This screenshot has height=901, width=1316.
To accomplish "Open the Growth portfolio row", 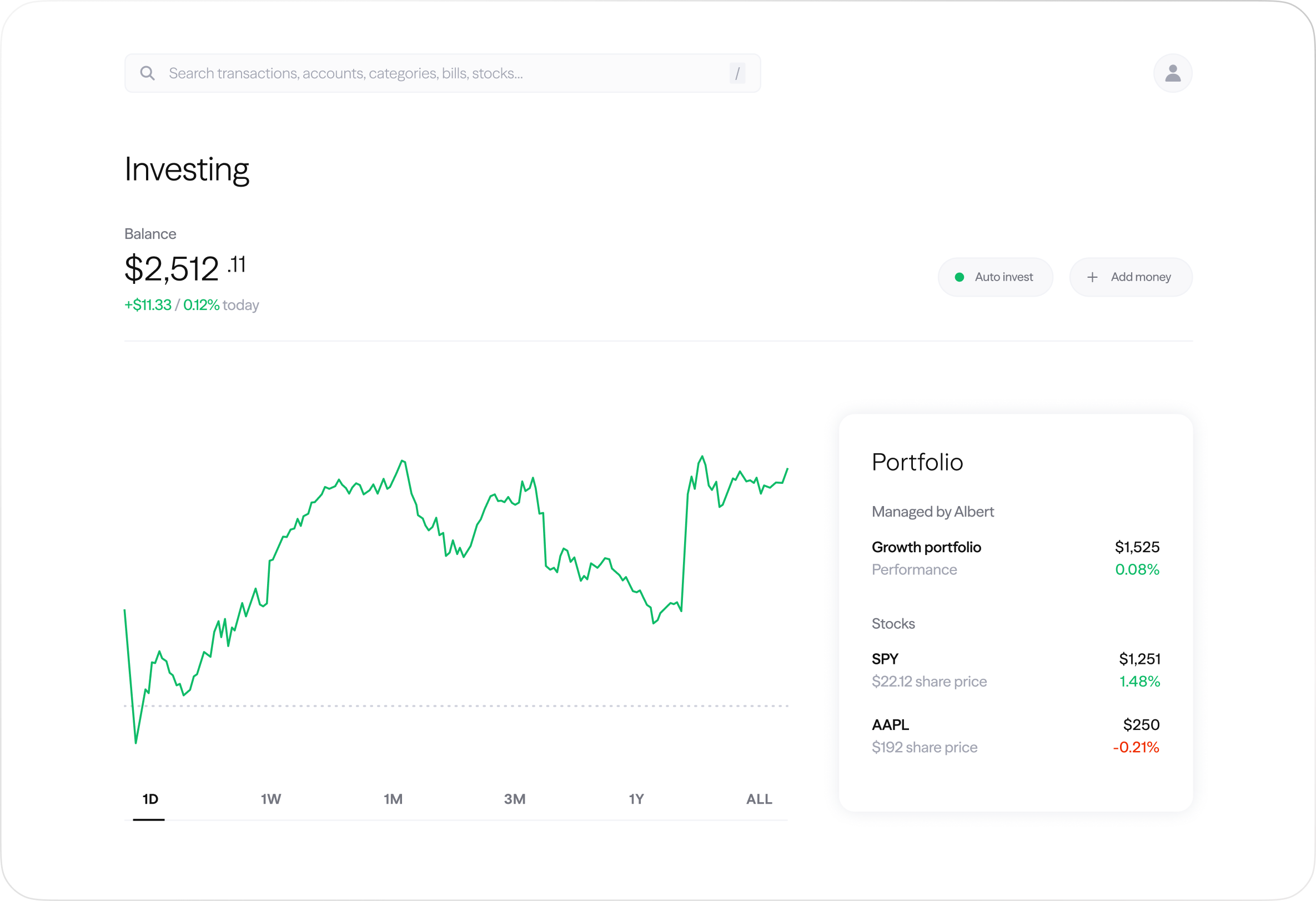I will 926,547.
